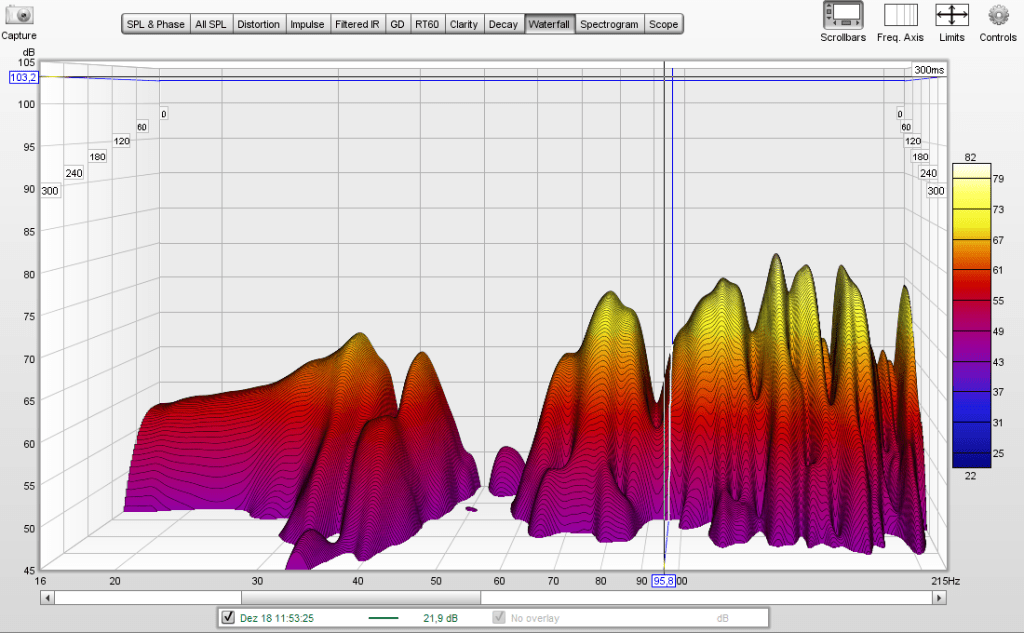This screenshot has width=1024, height=633.
Task: Uncheck the Dez 18 11:53:25 measurement checkbox
Action: point(228,617)
